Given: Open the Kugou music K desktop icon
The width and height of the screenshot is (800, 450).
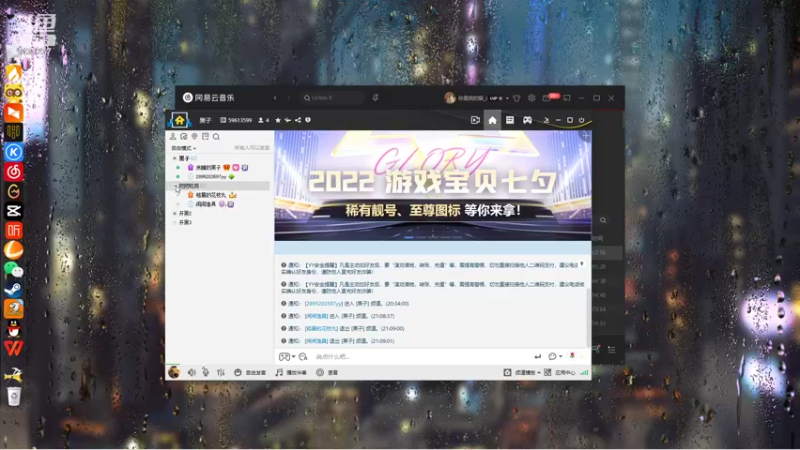Looking at the screenshot, I should (13, 152).
